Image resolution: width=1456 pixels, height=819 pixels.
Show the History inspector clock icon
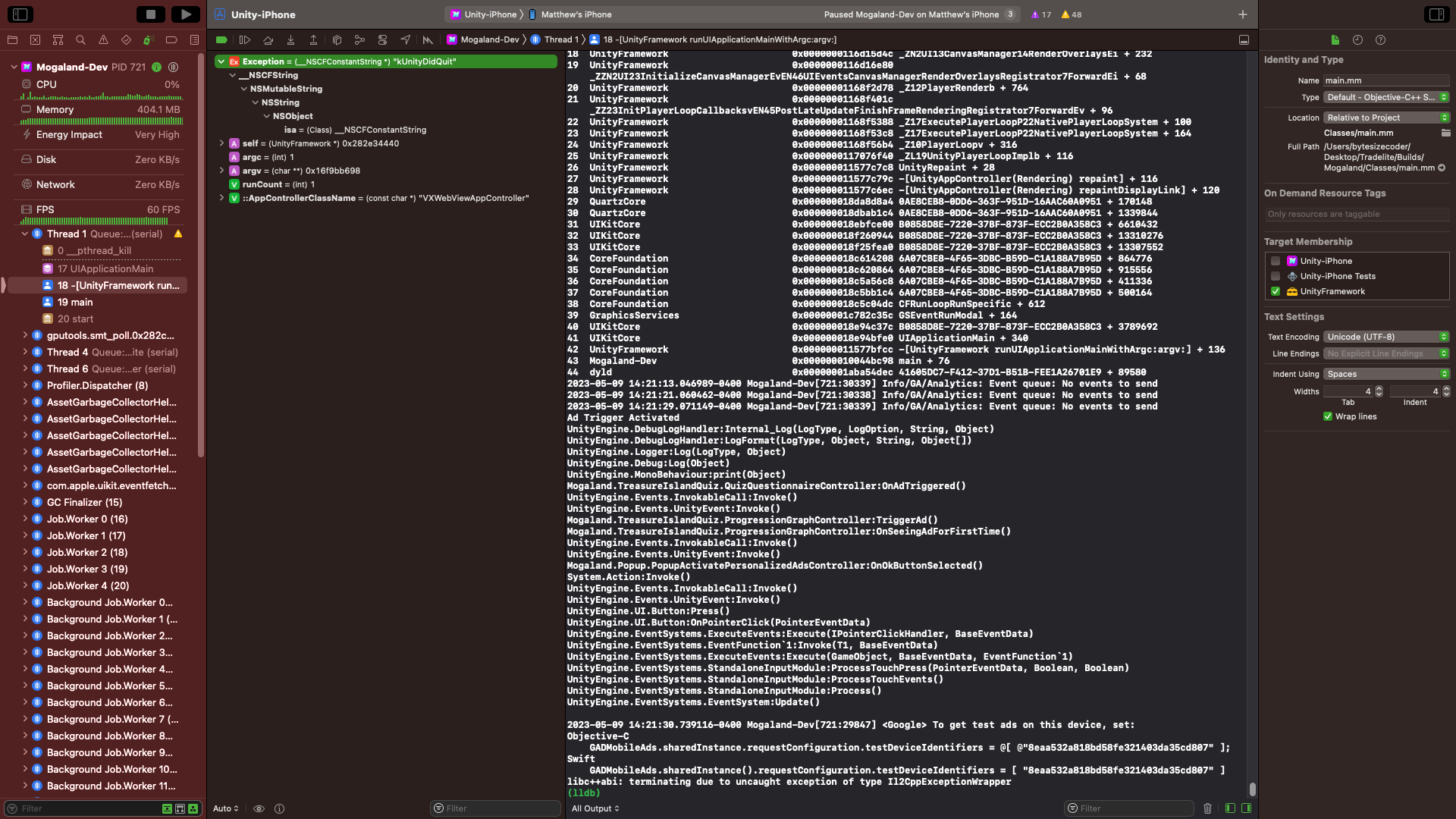(x=1358, y=40)
